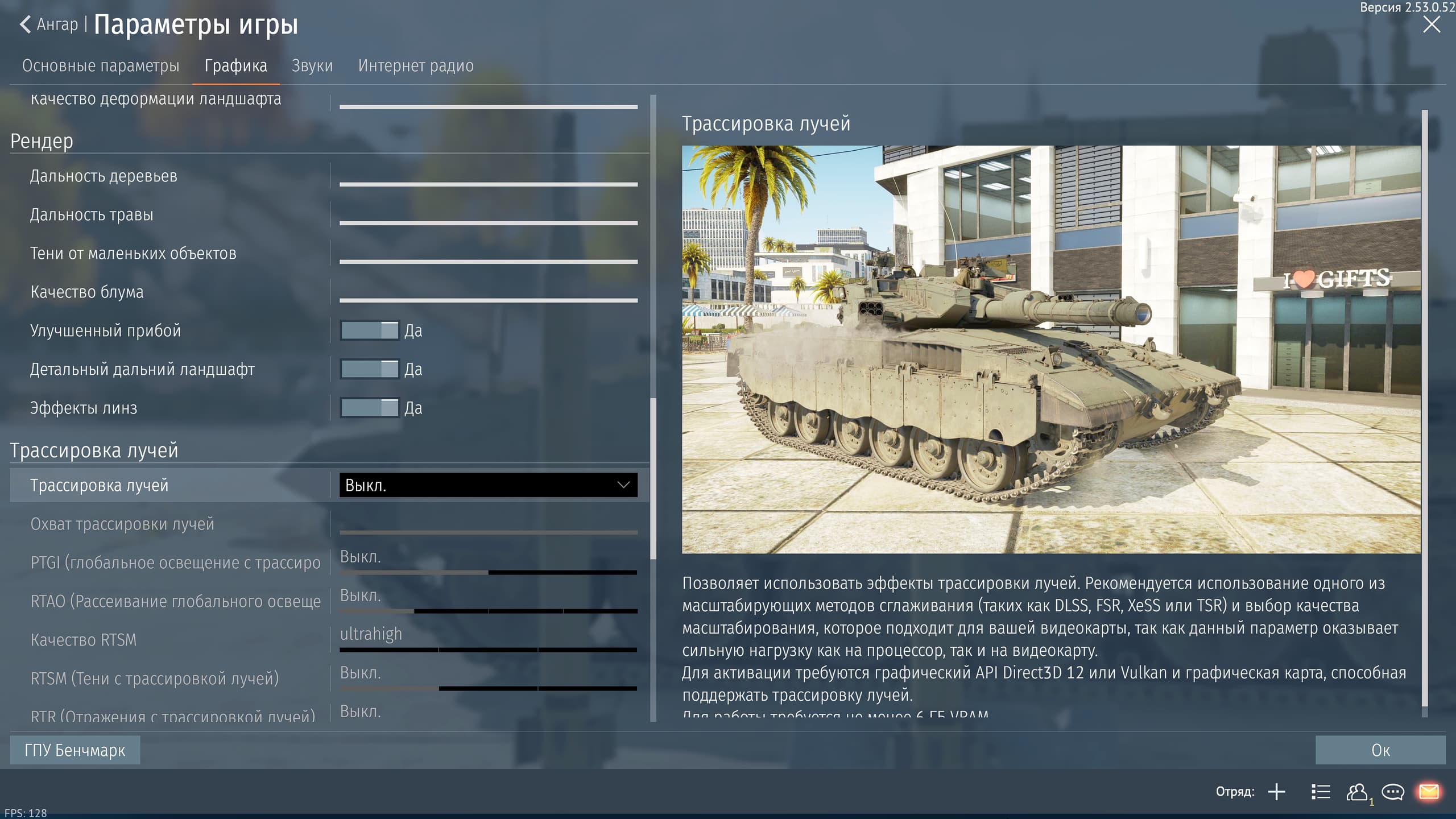Click the settings list vertical scrollbar
1456x819 pixels.
(653, 478)
